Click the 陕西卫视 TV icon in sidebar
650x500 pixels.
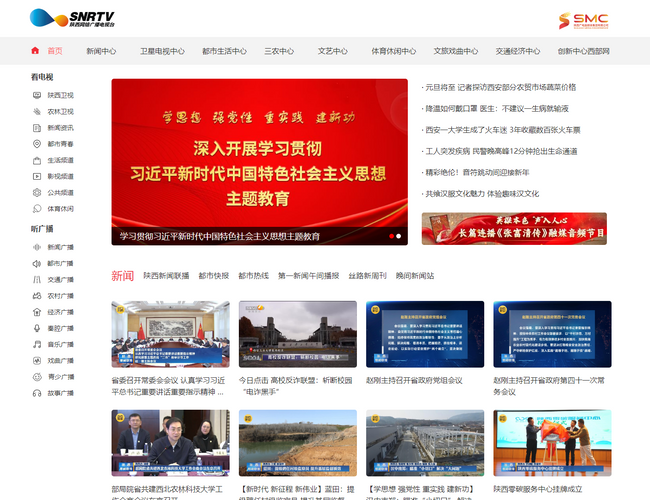point(37,96)
